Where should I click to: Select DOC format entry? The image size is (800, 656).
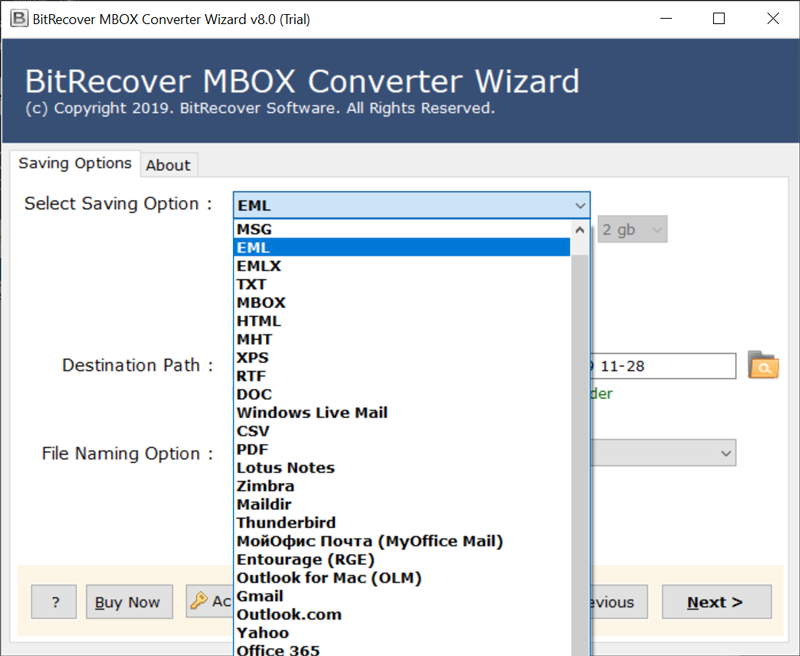coord(402,395)
